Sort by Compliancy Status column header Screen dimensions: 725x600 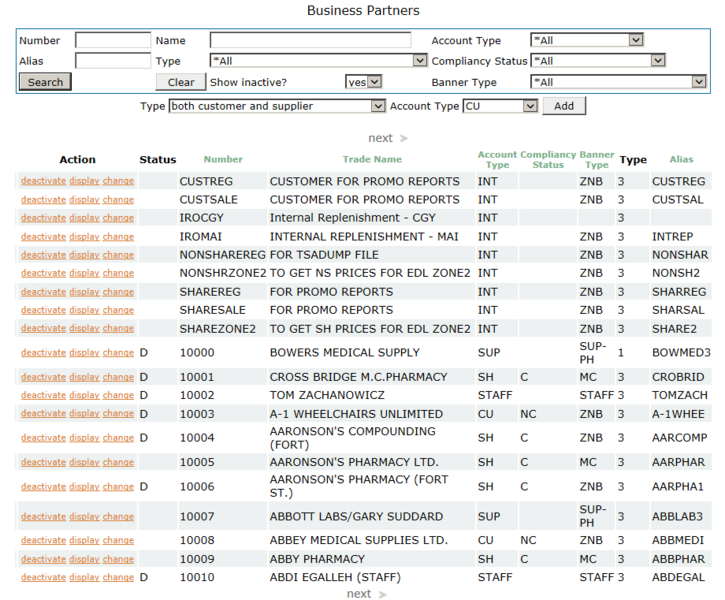548,159
